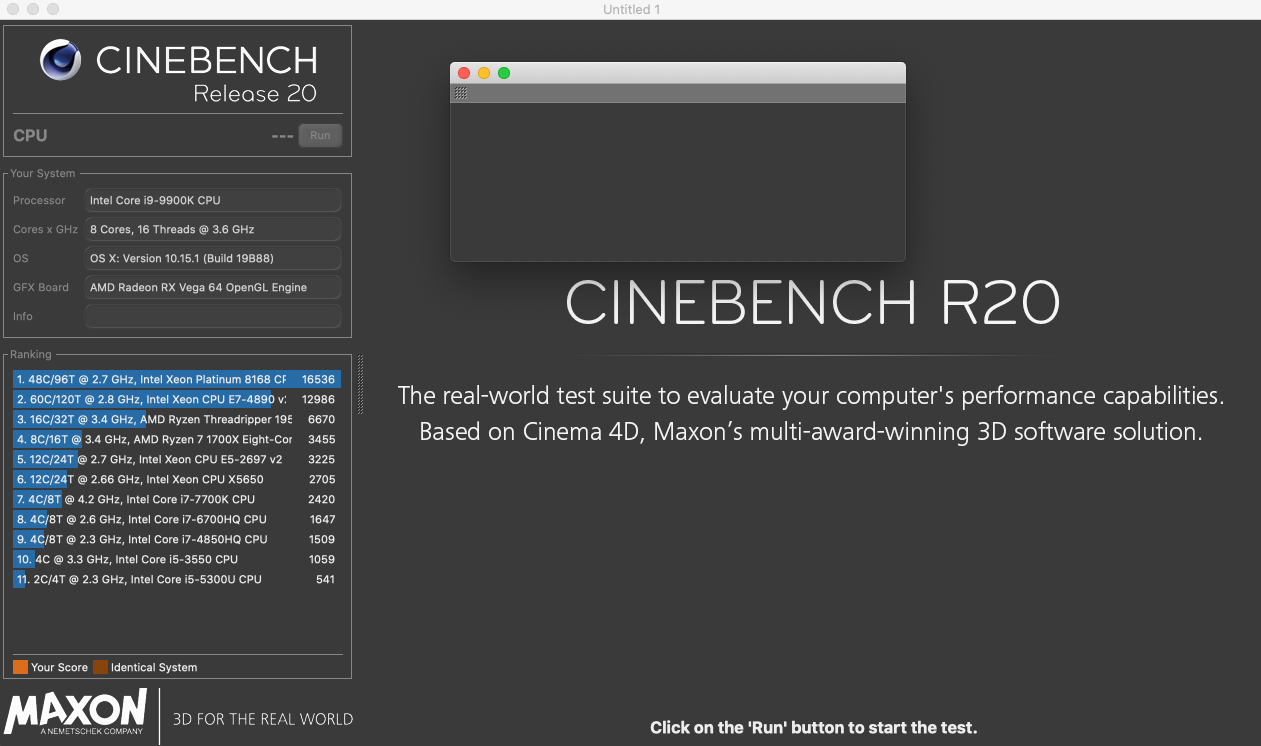Click the panel splitter grip handle

(x=360, y=385)
